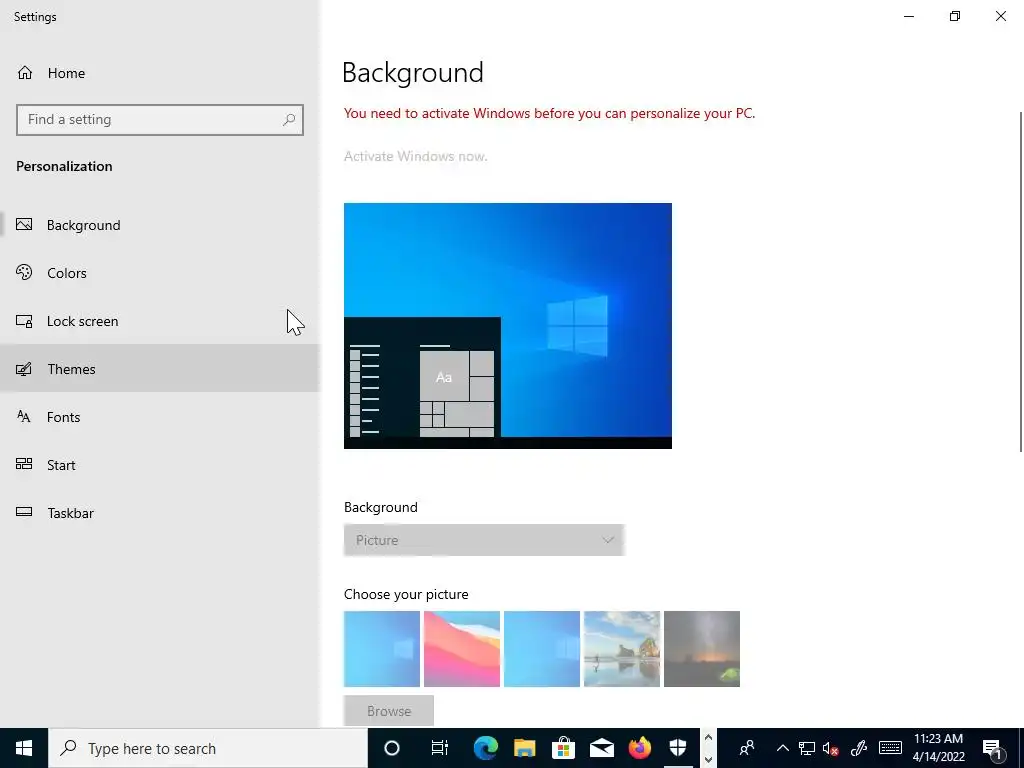Click the Find a setting search box
The width and height of the screenshot is (1024, 768).
160,120
